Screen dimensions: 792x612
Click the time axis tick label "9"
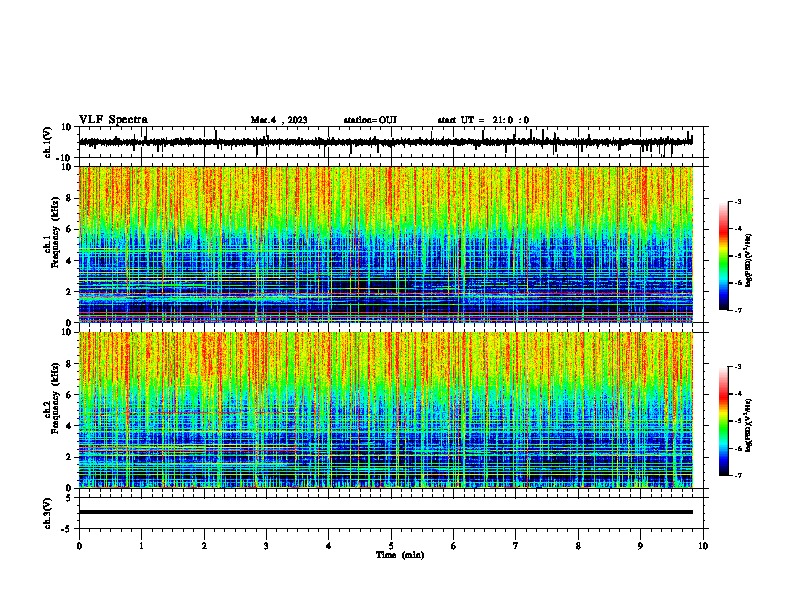640,546
